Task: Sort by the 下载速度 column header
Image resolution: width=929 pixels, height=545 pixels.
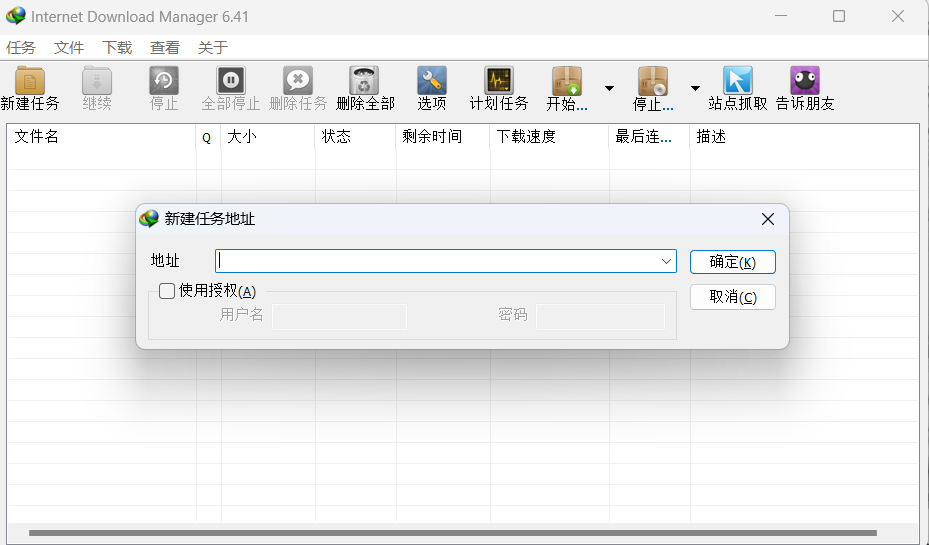Action: click(x=549, y=137)
